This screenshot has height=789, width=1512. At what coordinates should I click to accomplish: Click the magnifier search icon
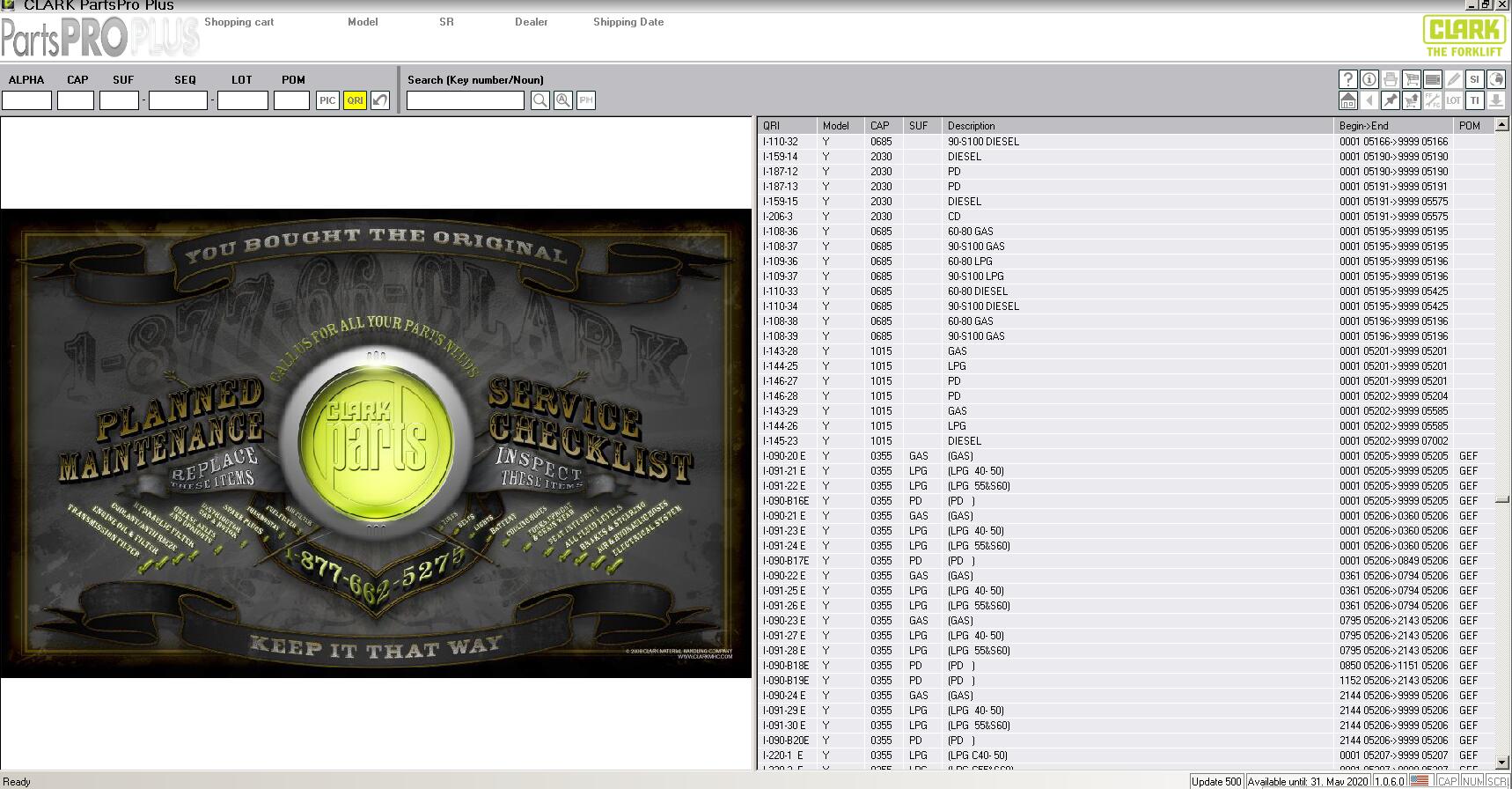(x=540, y=100)
